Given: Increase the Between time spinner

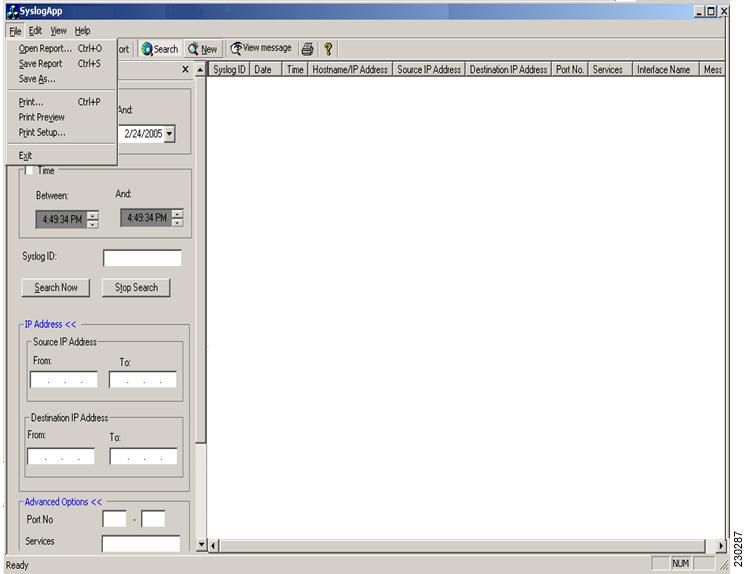Looking at the screenshot, I should coord(93,215).
